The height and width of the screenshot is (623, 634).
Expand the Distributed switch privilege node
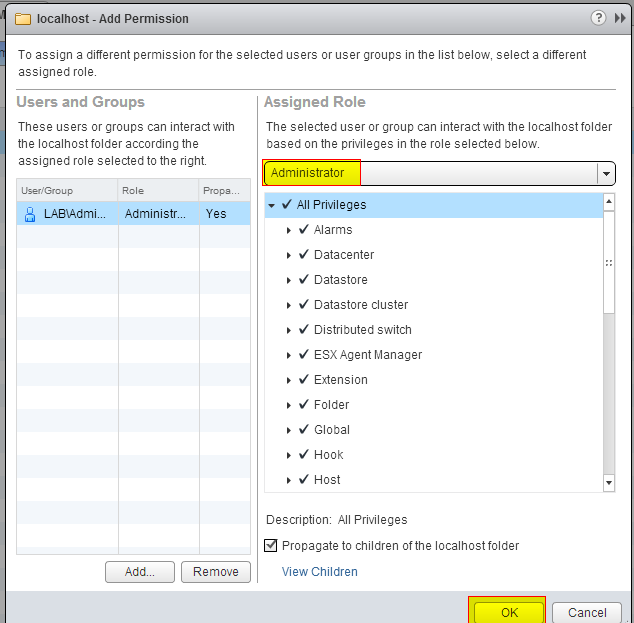[x=289, y=331]
